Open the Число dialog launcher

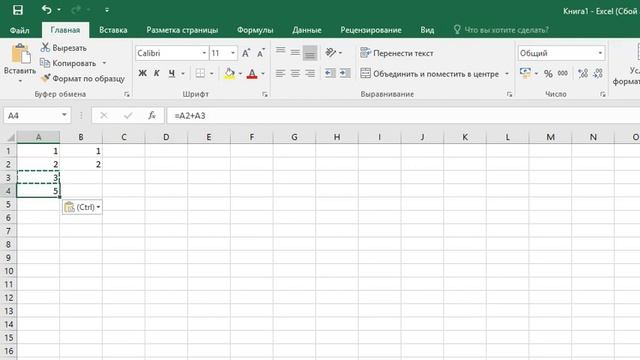coord(603,94)
